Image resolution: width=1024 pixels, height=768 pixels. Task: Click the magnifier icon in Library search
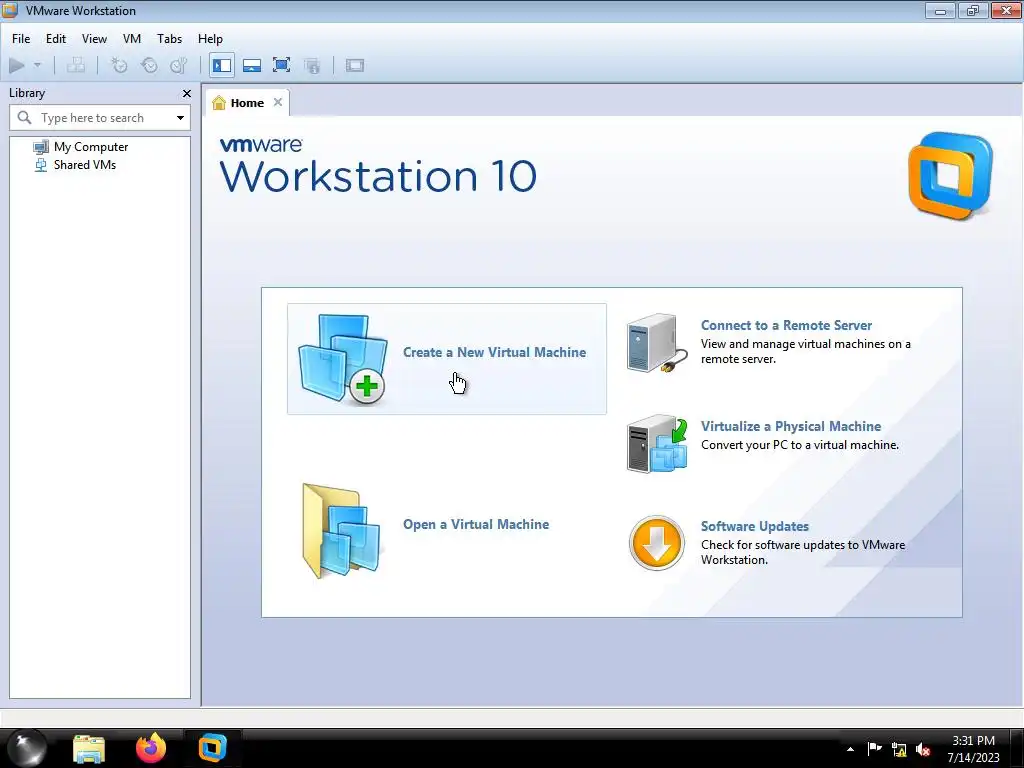[x=24, y=118]
